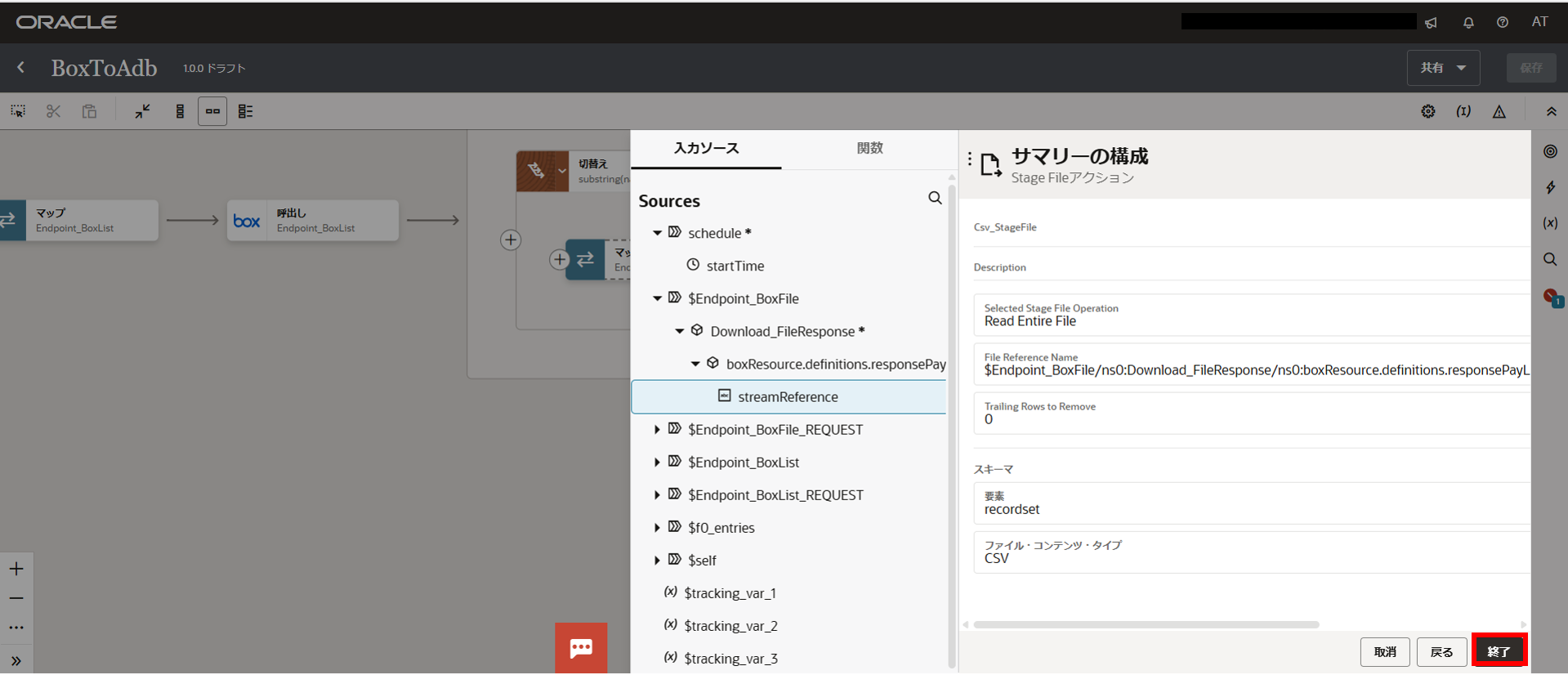This screenshot has width=1568, height=675.
Task: Expand $Endpoint_BoxList_REQUEST node
Action: click(657, 494)
